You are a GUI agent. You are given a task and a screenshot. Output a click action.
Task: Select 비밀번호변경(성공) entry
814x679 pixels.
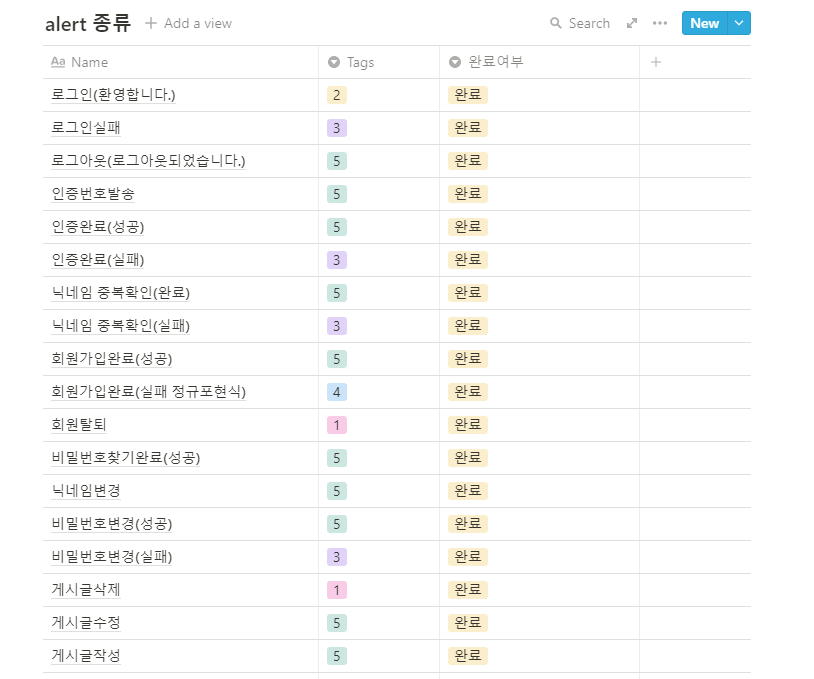(112, 523)
